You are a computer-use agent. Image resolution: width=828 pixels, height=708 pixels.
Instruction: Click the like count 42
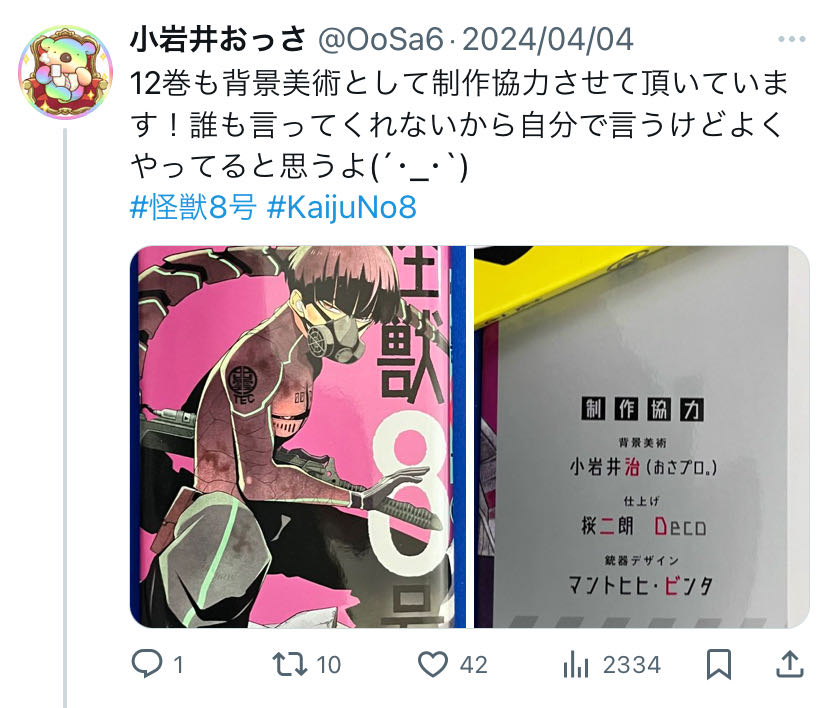(x=473, y=665)
